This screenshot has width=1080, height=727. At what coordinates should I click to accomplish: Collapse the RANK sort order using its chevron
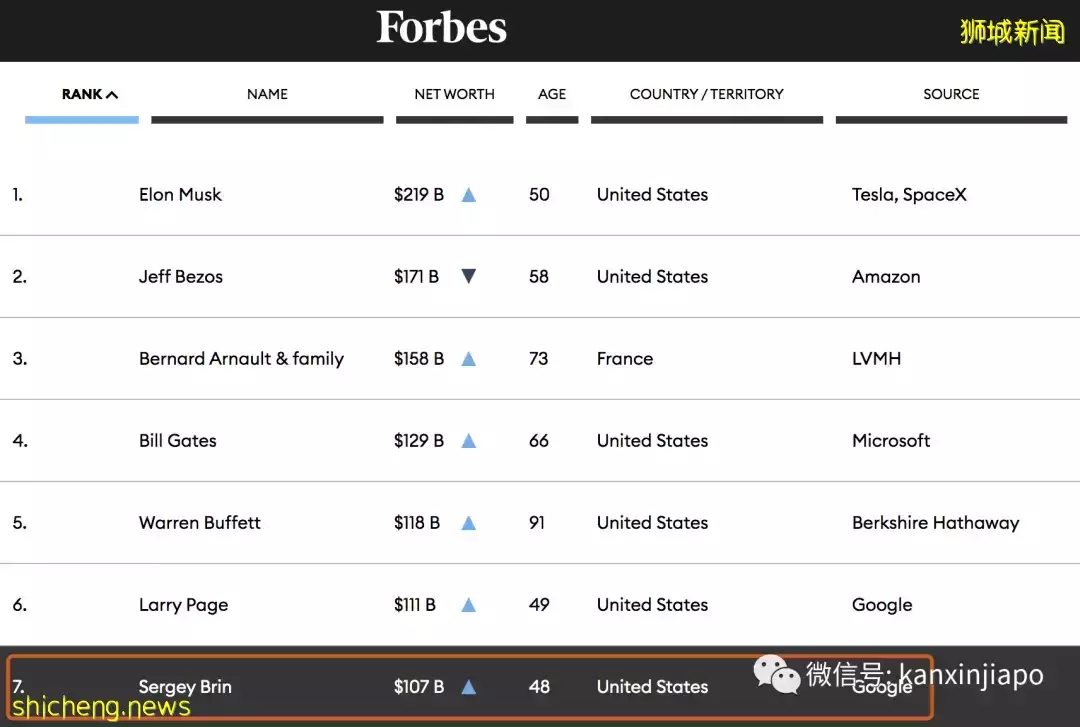(x=110, y=92)
